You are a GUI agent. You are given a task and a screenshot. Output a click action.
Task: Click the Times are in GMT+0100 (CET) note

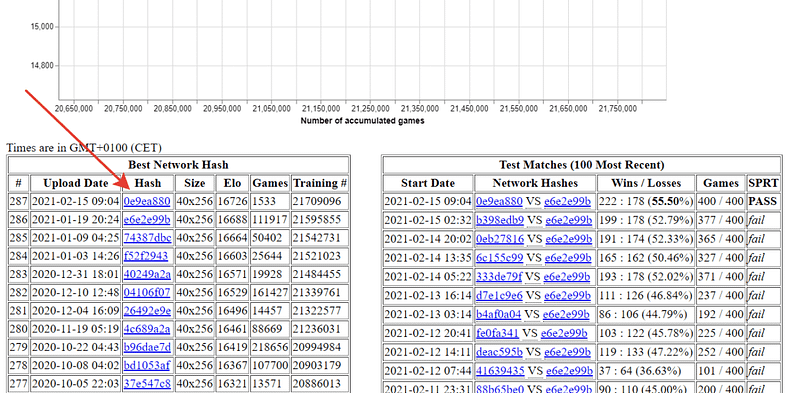[x=84, y=148]
